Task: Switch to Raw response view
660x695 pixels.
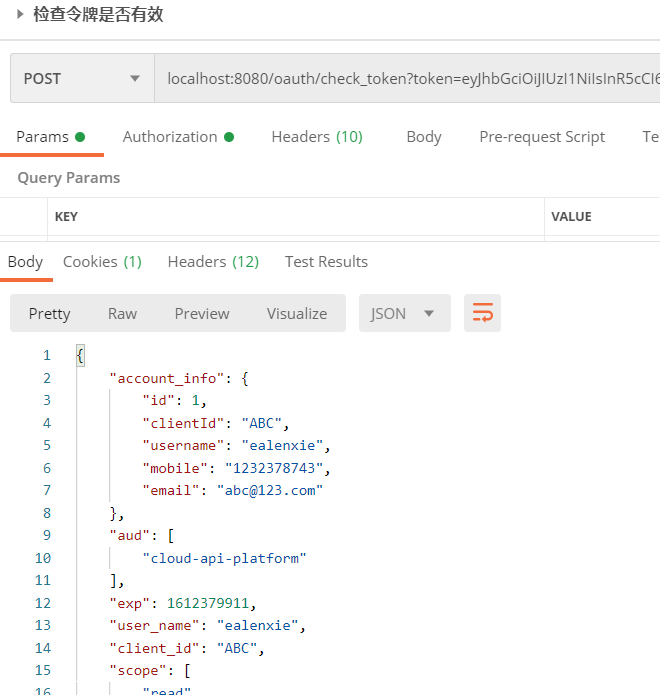Action: tap(122, 313)
